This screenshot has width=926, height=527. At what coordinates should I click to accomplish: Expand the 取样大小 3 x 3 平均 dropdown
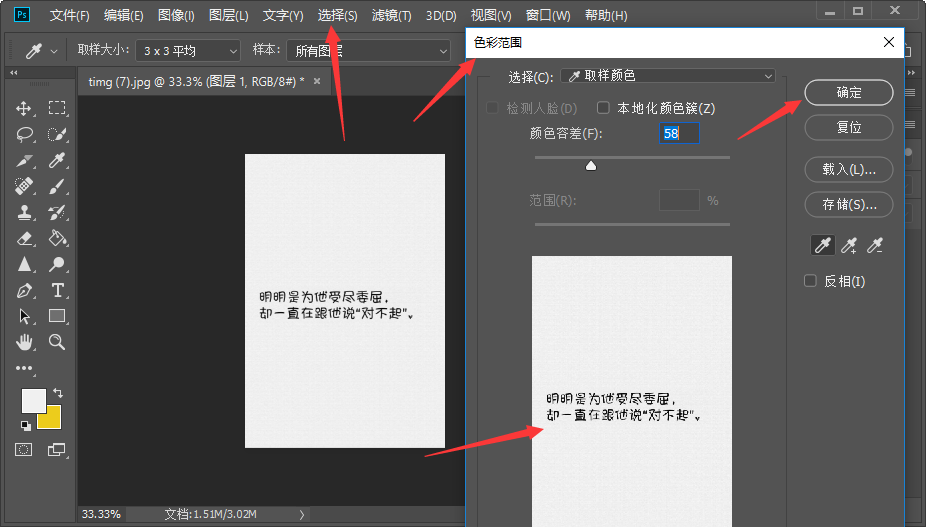(187, 50)
